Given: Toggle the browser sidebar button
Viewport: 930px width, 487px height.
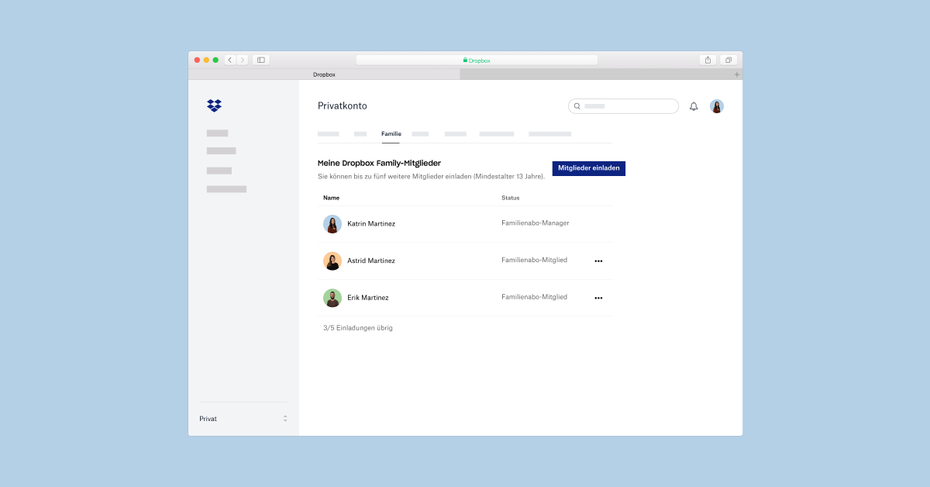Looking at the screenshot, I should [261, 60].
